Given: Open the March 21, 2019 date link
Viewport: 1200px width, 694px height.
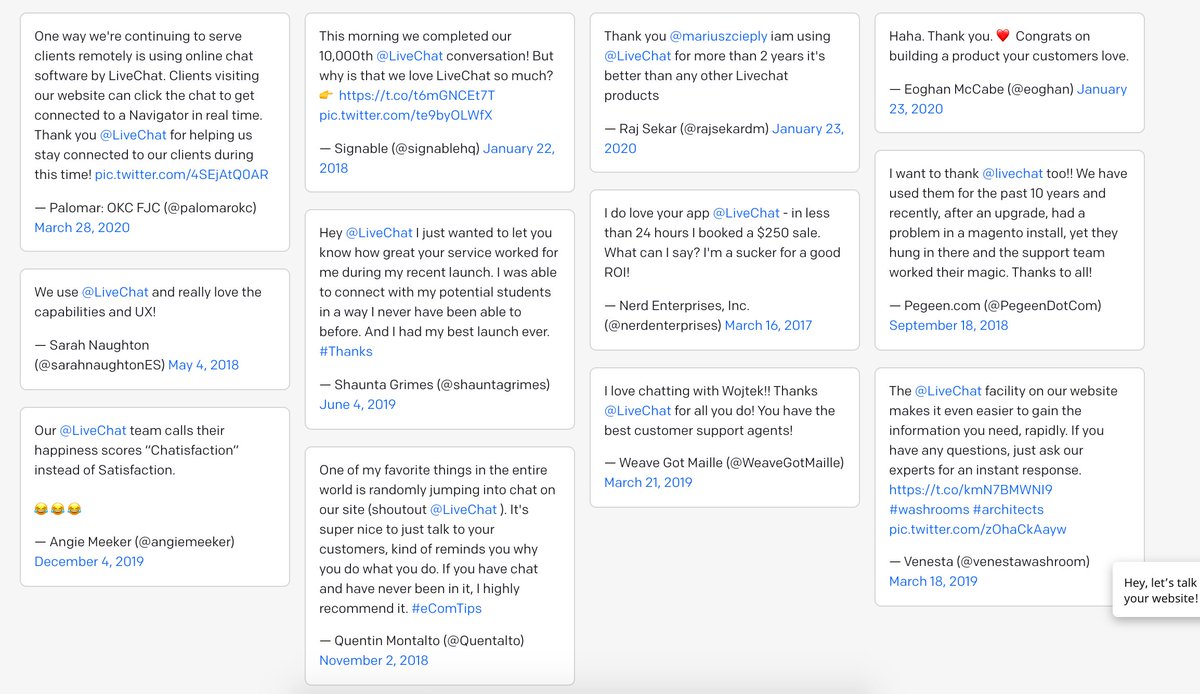Looking at the screenshot, I should click(x=648, y=482).
